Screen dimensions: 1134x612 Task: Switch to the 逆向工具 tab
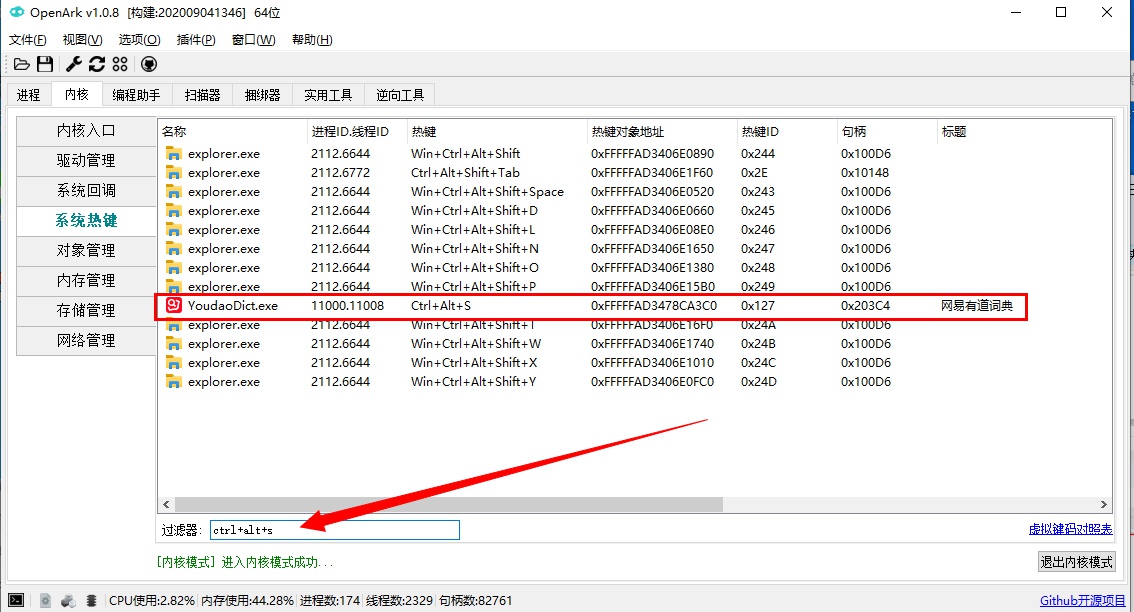(400, 94)
